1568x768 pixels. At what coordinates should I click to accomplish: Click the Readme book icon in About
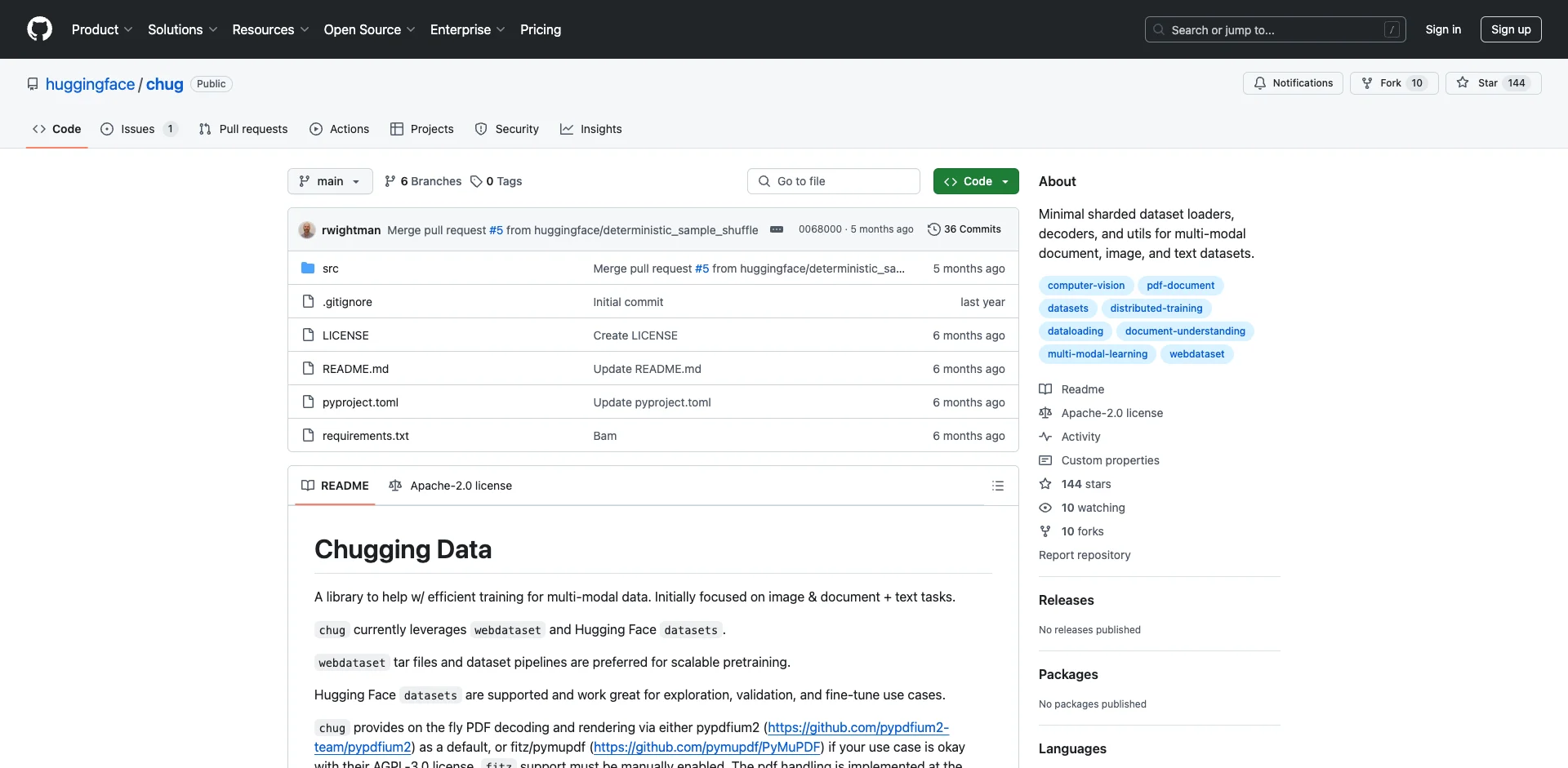point(1045,389)
